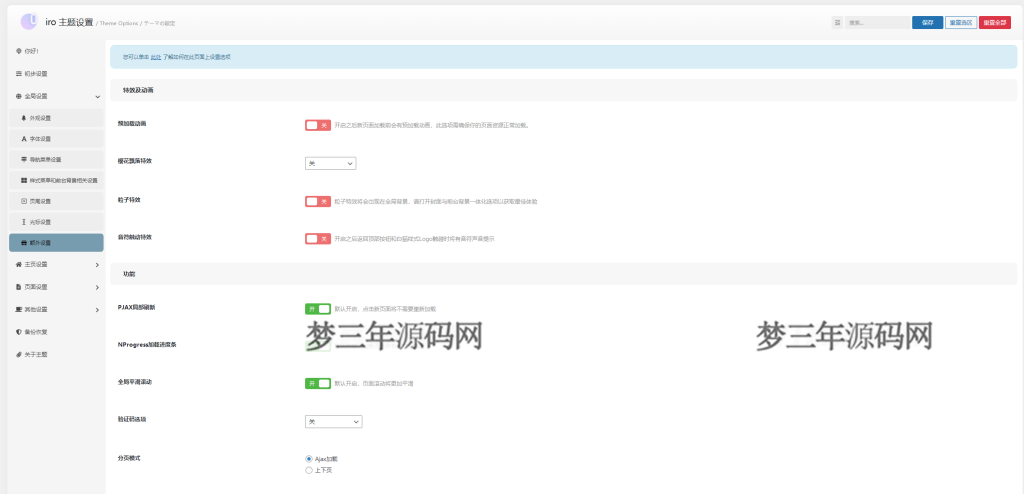The height and width of the screenshot is (494, 1024).
Task: Expand 页面设置 using its chevron
Action: point(97,288)
